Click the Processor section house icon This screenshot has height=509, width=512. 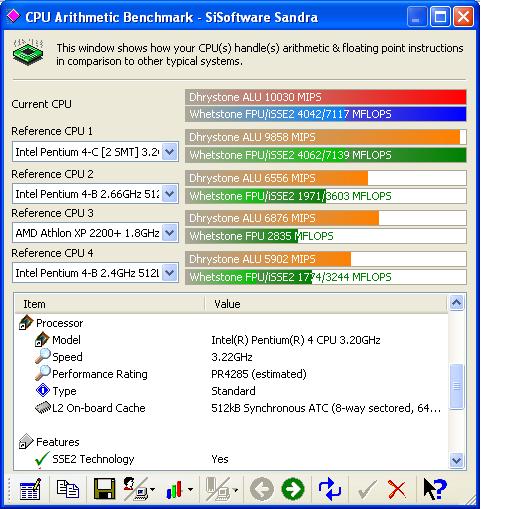click(x=26, y=323)
